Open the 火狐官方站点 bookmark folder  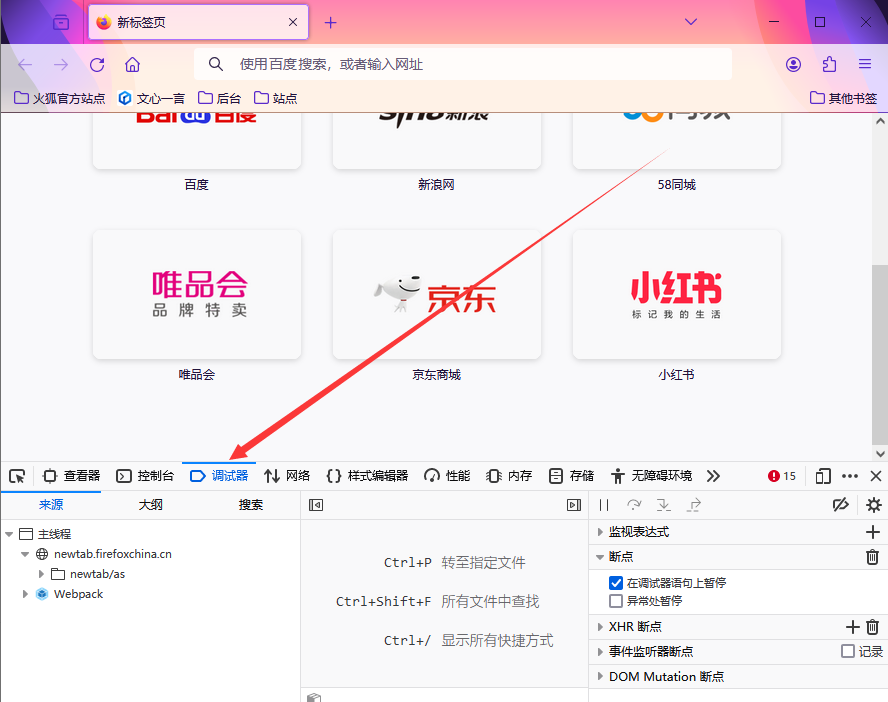59,99
